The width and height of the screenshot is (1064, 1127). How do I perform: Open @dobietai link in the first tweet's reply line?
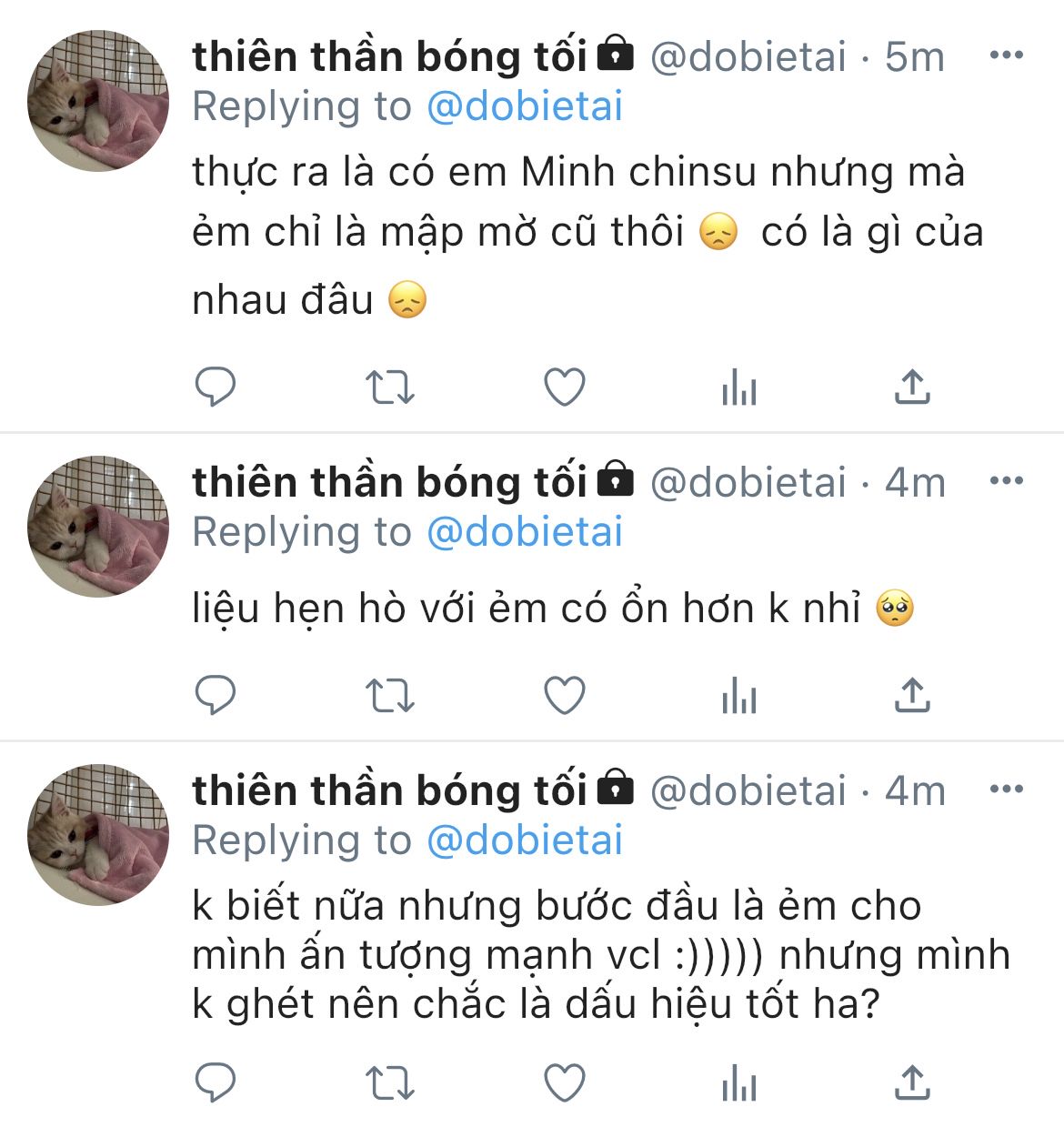click(525, 106)
